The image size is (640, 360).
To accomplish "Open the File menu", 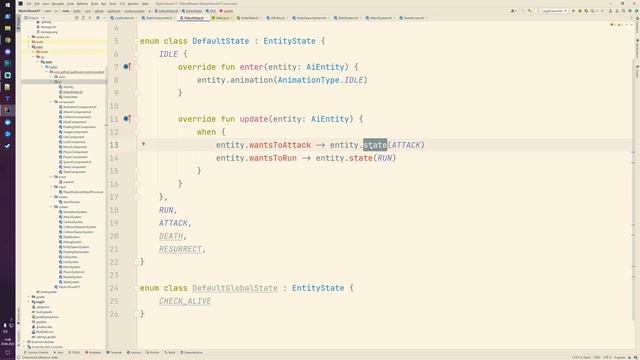I will click(x=29, y=4).
